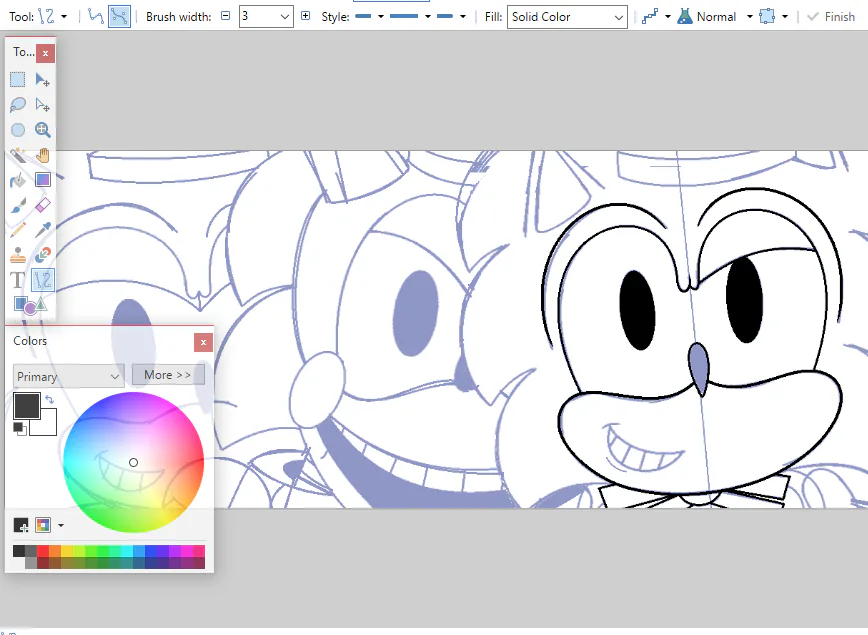
Task: Select the Magic Wand tool
Action: click(x=18, y=155)
